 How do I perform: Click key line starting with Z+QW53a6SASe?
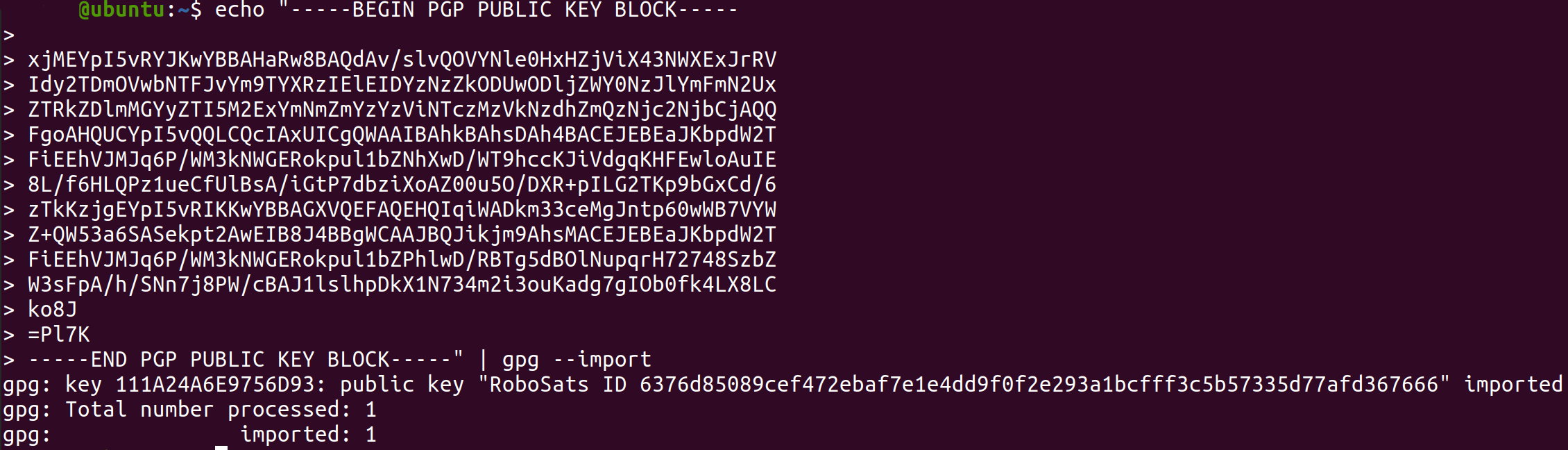(402, 235)
